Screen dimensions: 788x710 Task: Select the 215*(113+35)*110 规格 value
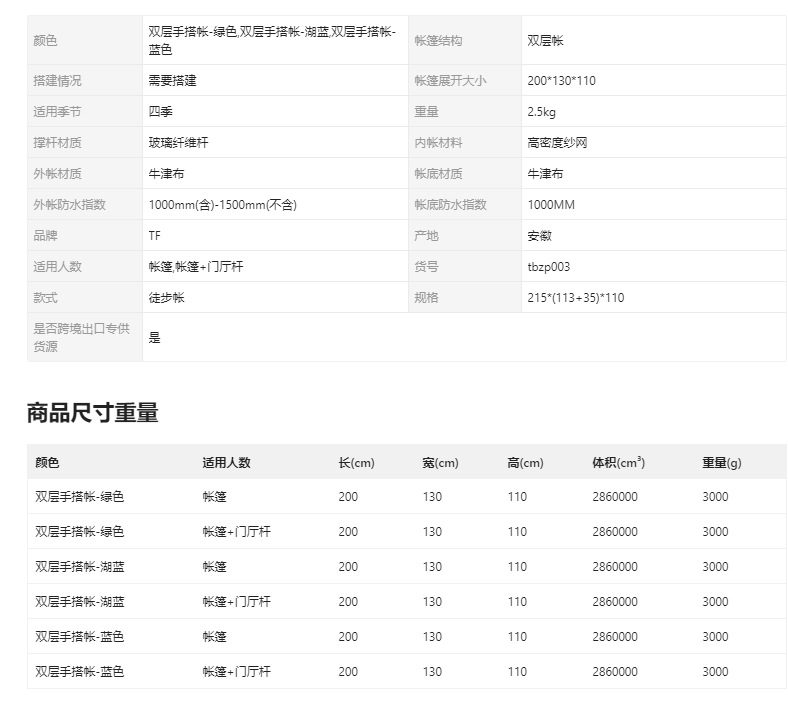(x=575, y=297)
